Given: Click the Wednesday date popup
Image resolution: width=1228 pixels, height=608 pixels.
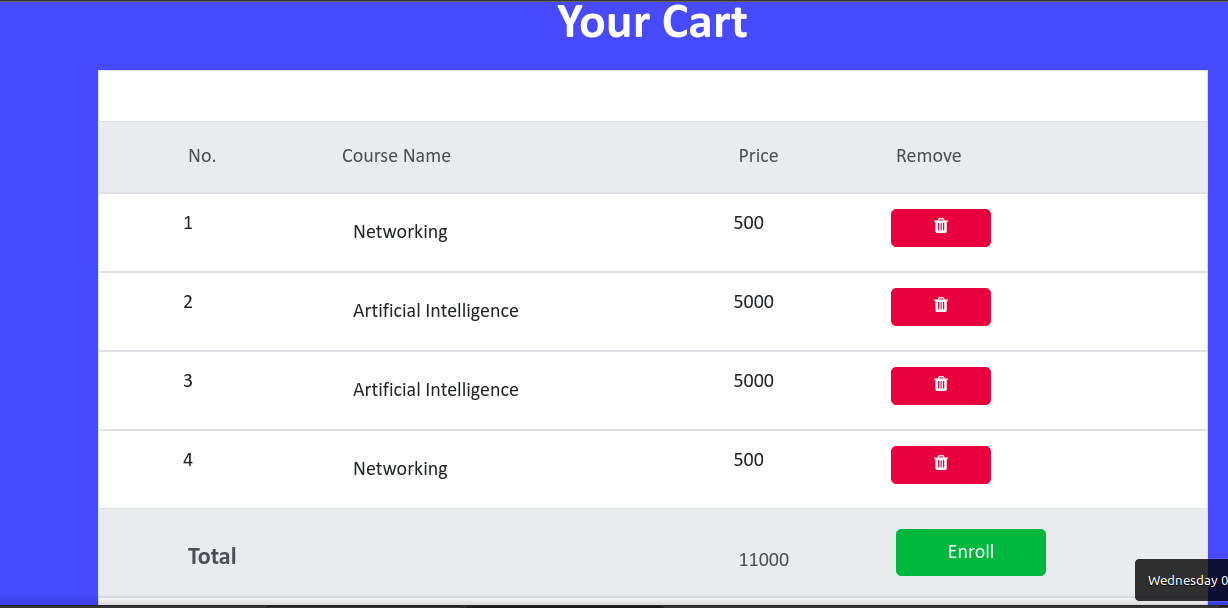Looking at the screenshot, I should (x=1184, y=580).
